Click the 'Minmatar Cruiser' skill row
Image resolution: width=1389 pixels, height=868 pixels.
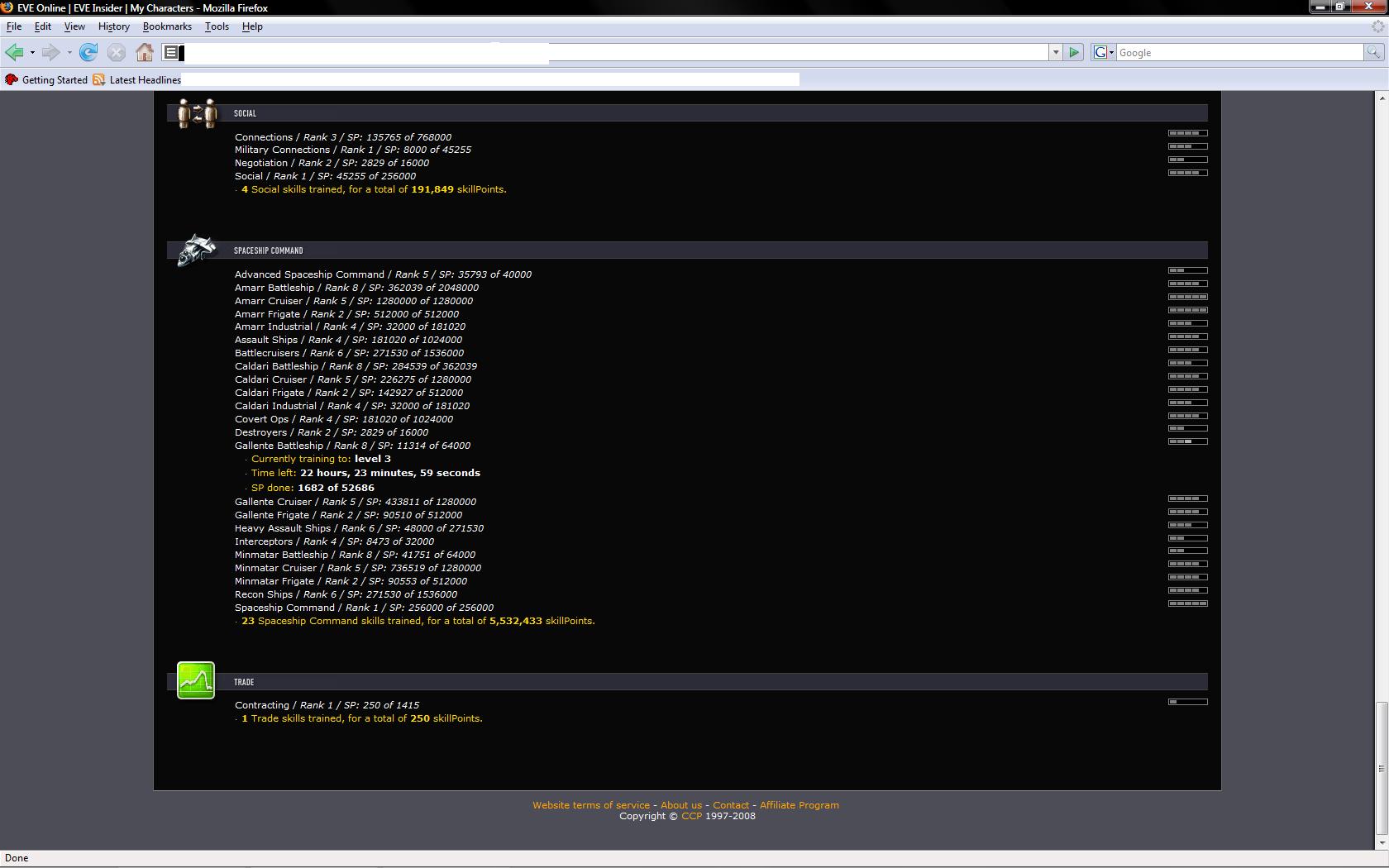click(358, 568)
